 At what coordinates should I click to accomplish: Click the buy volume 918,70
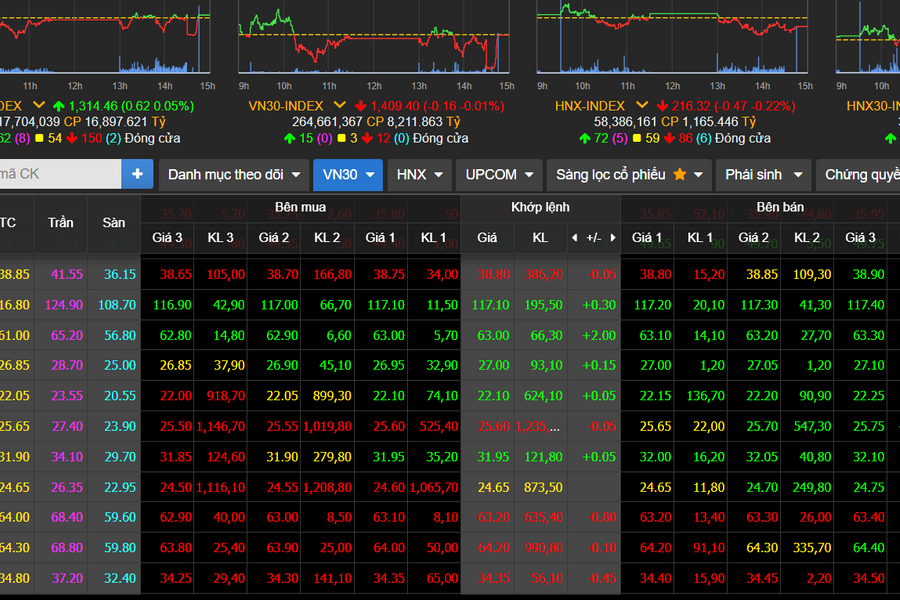point(226,396)
